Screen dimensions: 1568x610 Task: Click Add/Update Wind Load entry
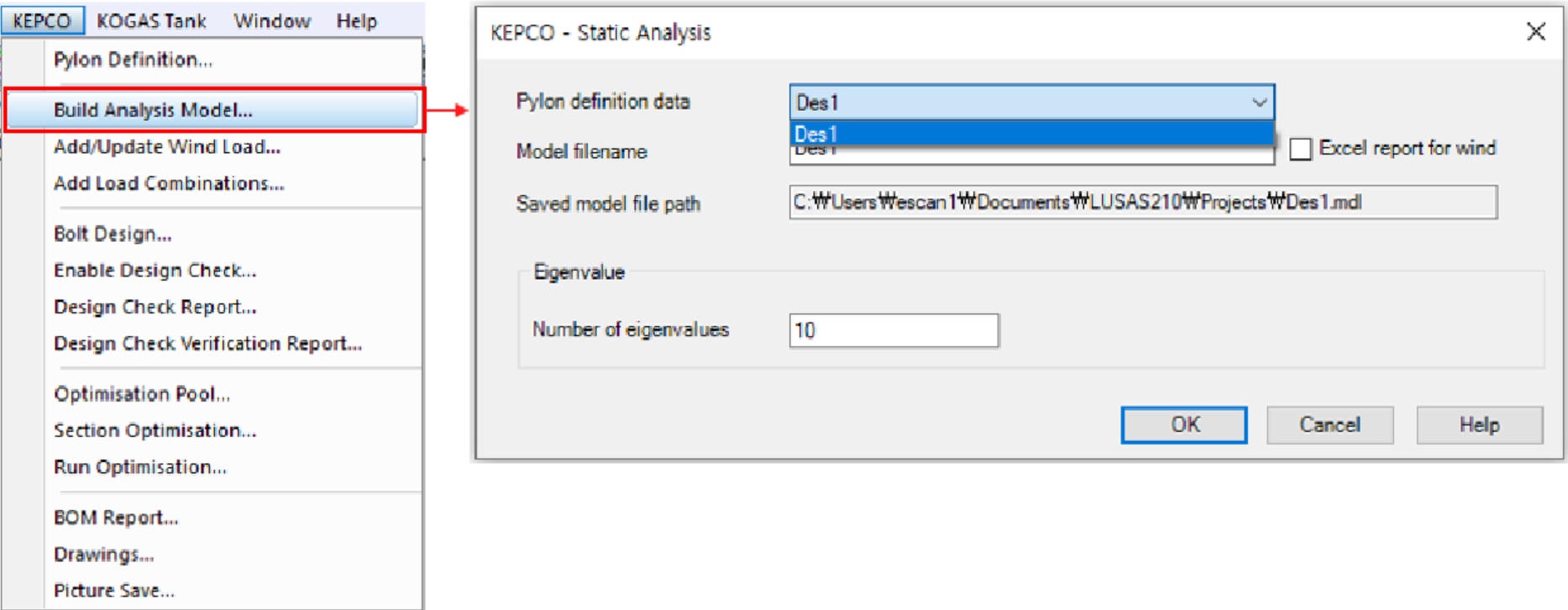pyautogui.click(x=167, y=147)
